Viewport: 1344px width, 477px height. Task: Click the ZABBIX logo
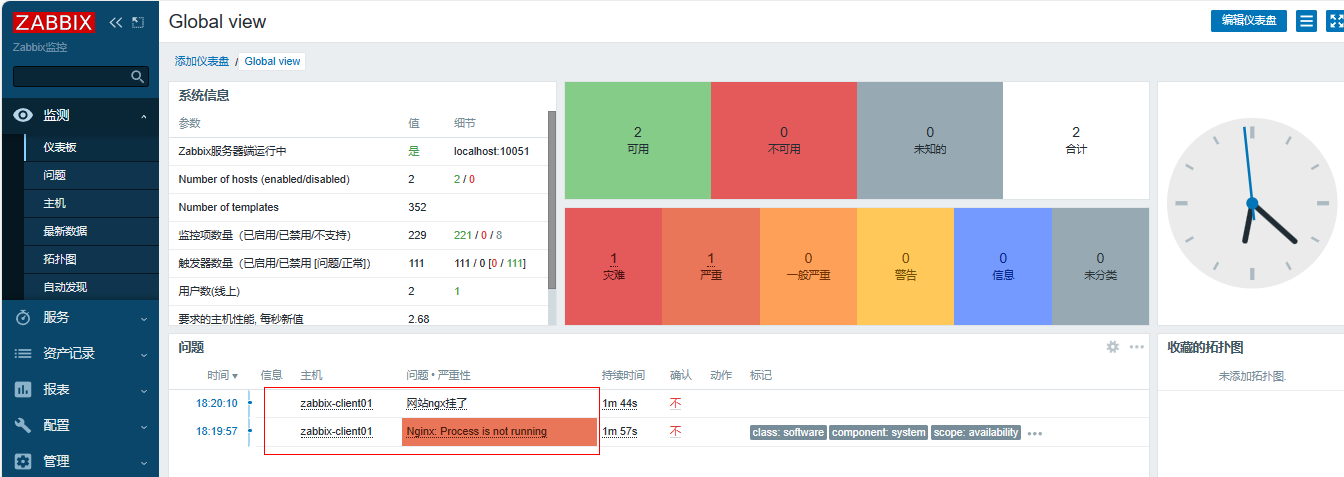(55, 22)
